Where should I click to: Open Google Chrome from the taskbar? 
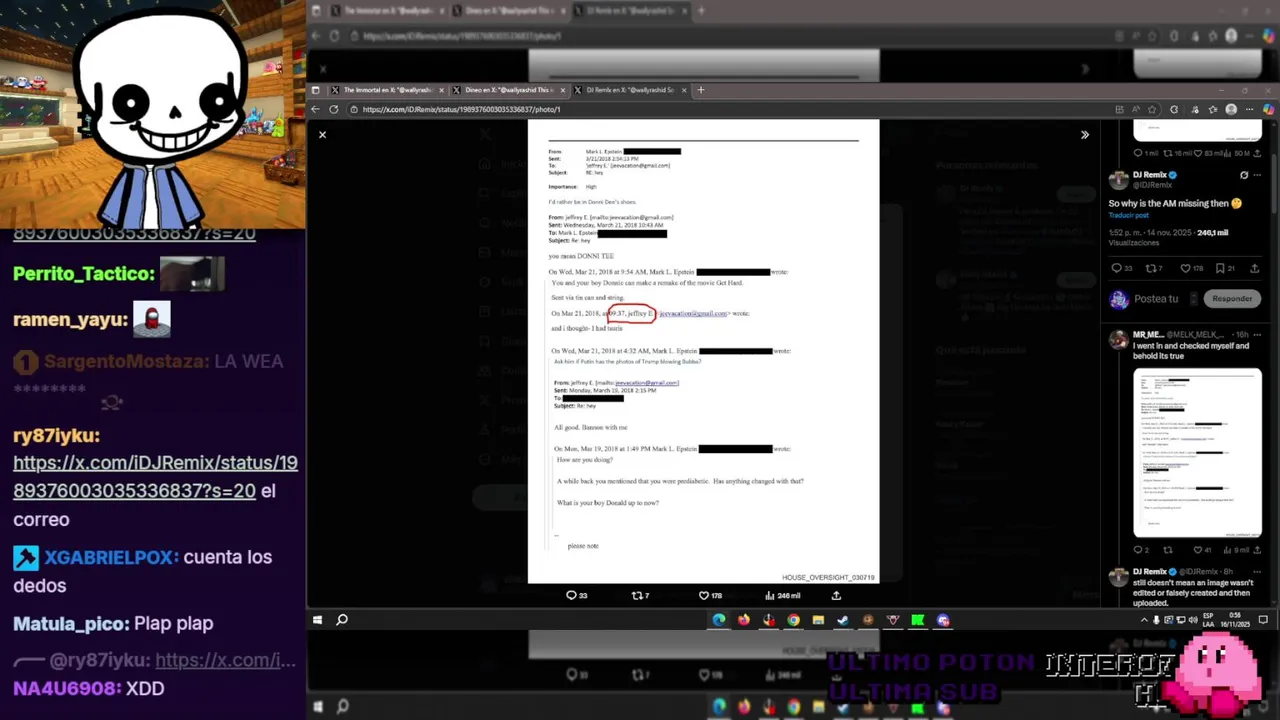pos(793,620)
